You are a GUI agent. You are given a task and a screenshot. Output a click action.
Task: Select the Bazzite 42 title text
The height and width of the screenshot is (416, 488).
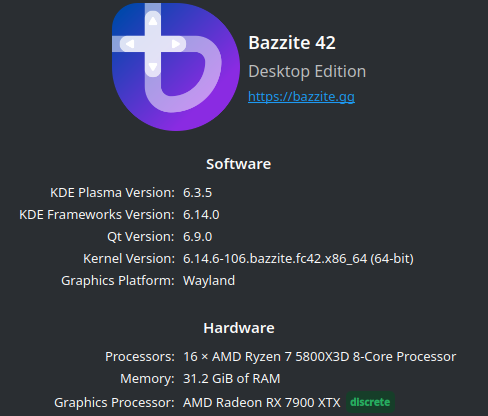point(292,43)
